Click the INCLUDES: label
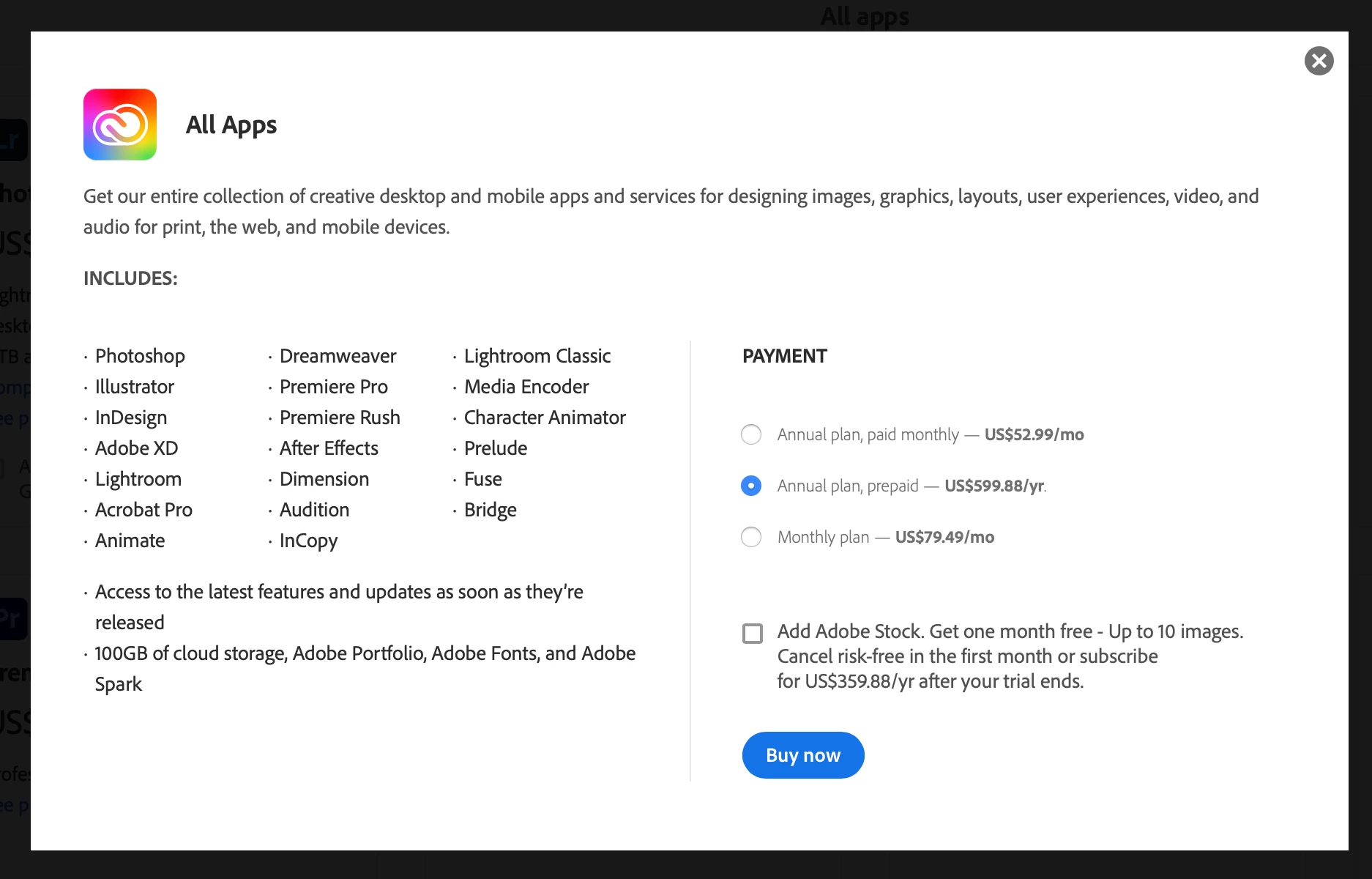The height and width of the screenshot is (879, 1372). [x=130, y=278]
